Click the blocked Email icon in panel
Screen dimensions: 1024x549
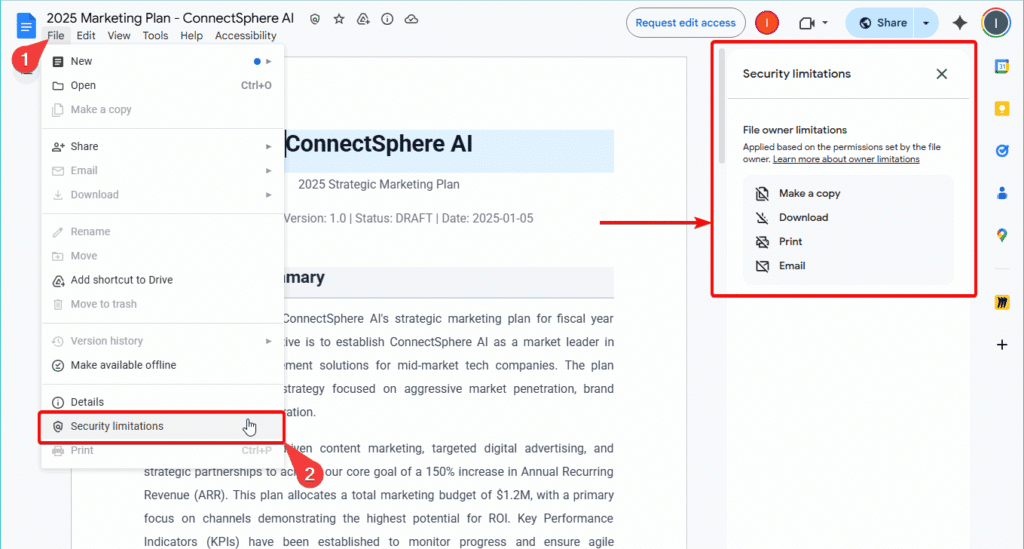(x=762, y=266)
